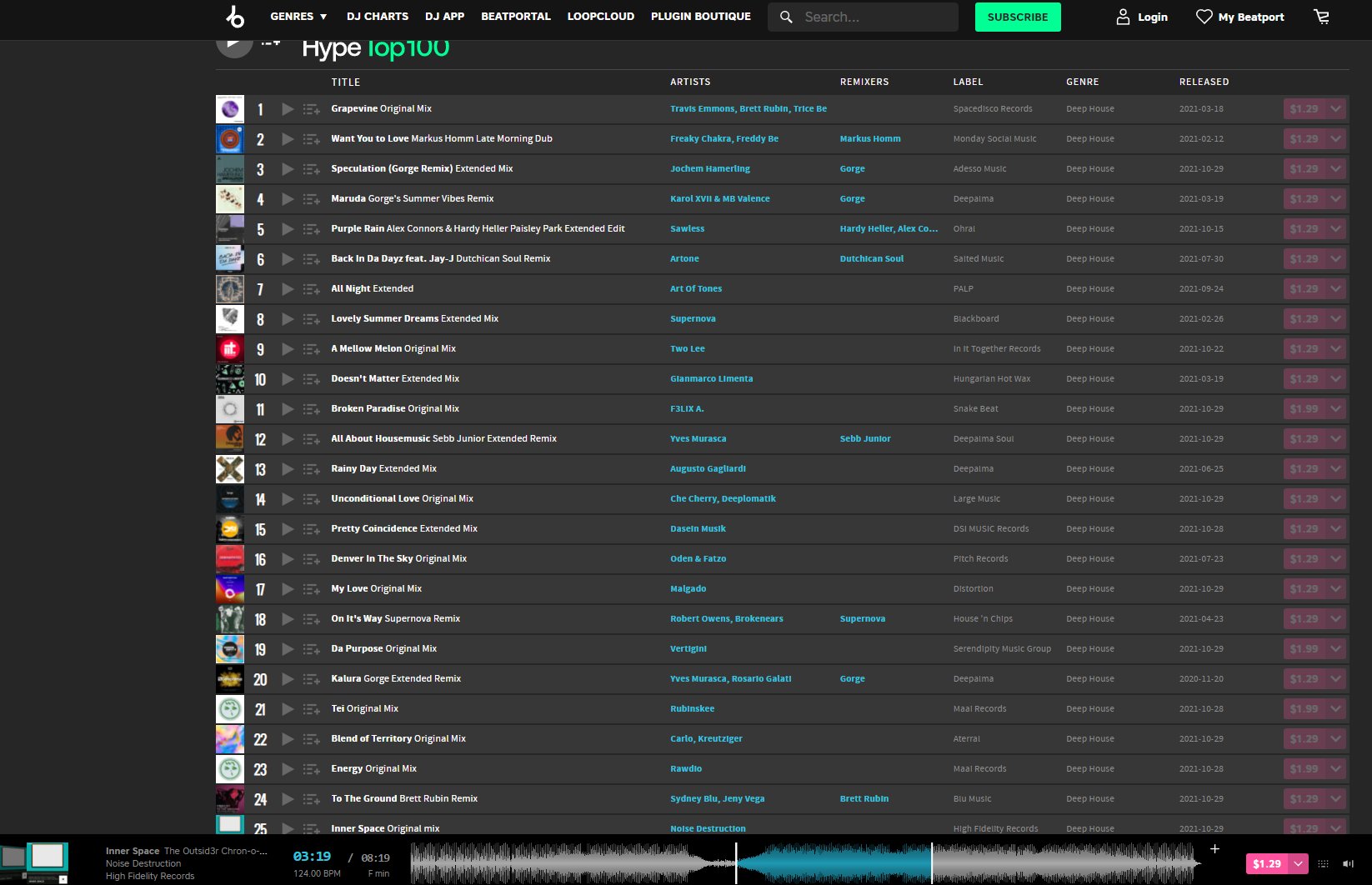Screen dimensions: 1372x885
Task: Add Rainy Day to the play queue
Action: point(312,469)
